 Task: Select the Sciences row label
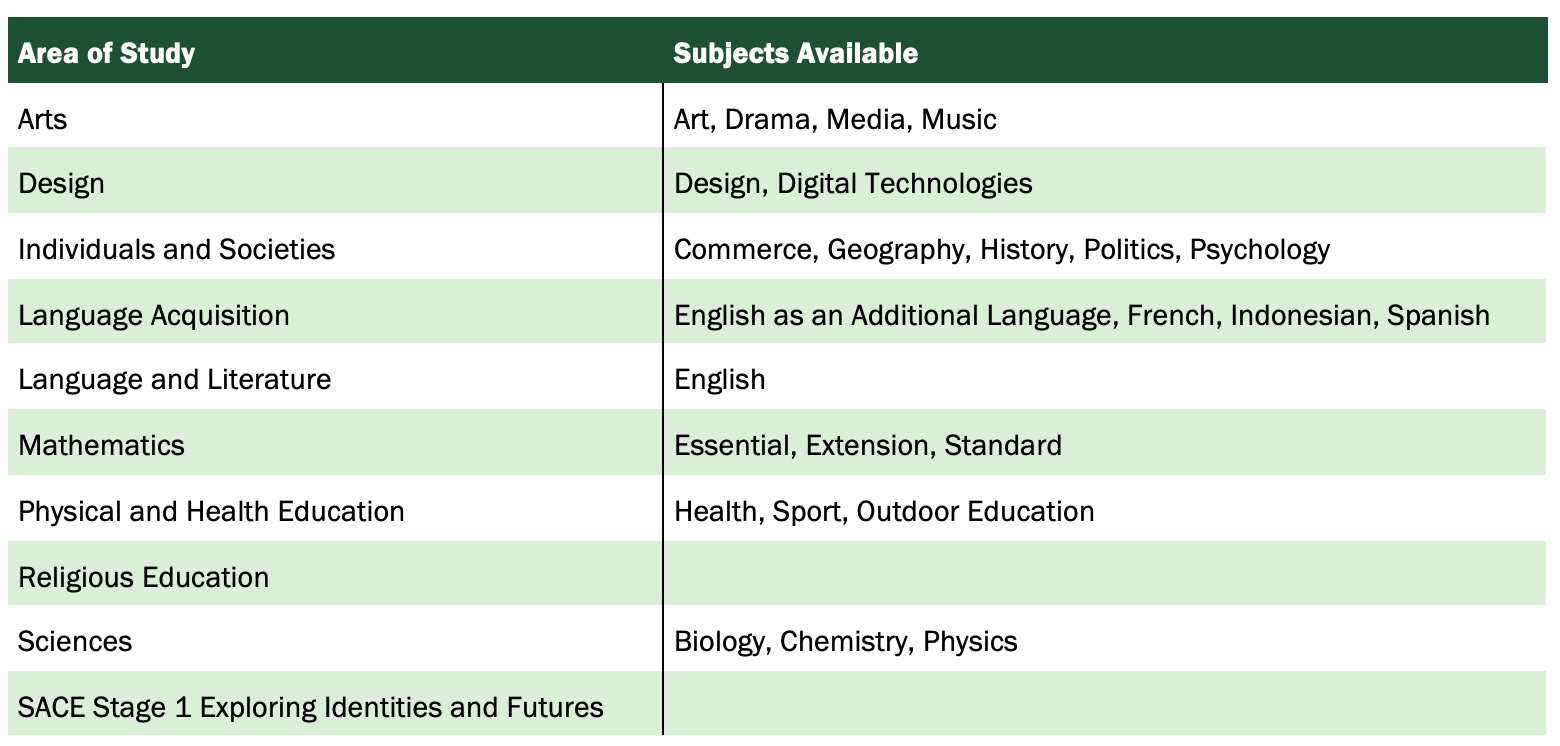(75, 641)
